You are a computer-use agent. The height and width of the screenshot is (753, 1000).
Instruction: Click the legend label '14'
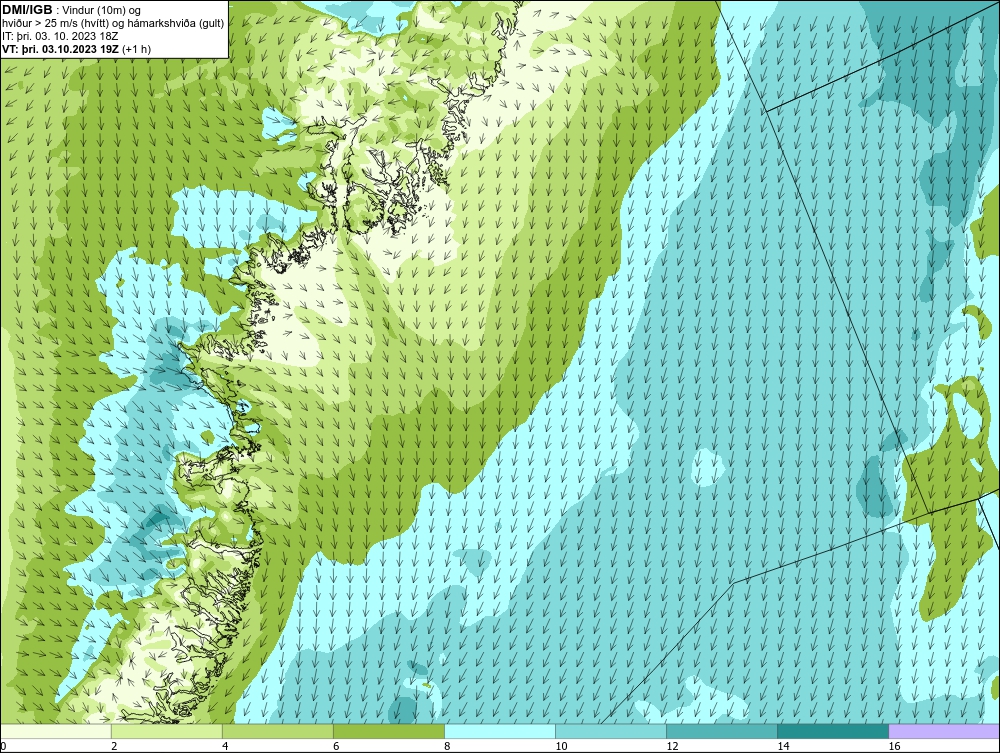(783, 746)
